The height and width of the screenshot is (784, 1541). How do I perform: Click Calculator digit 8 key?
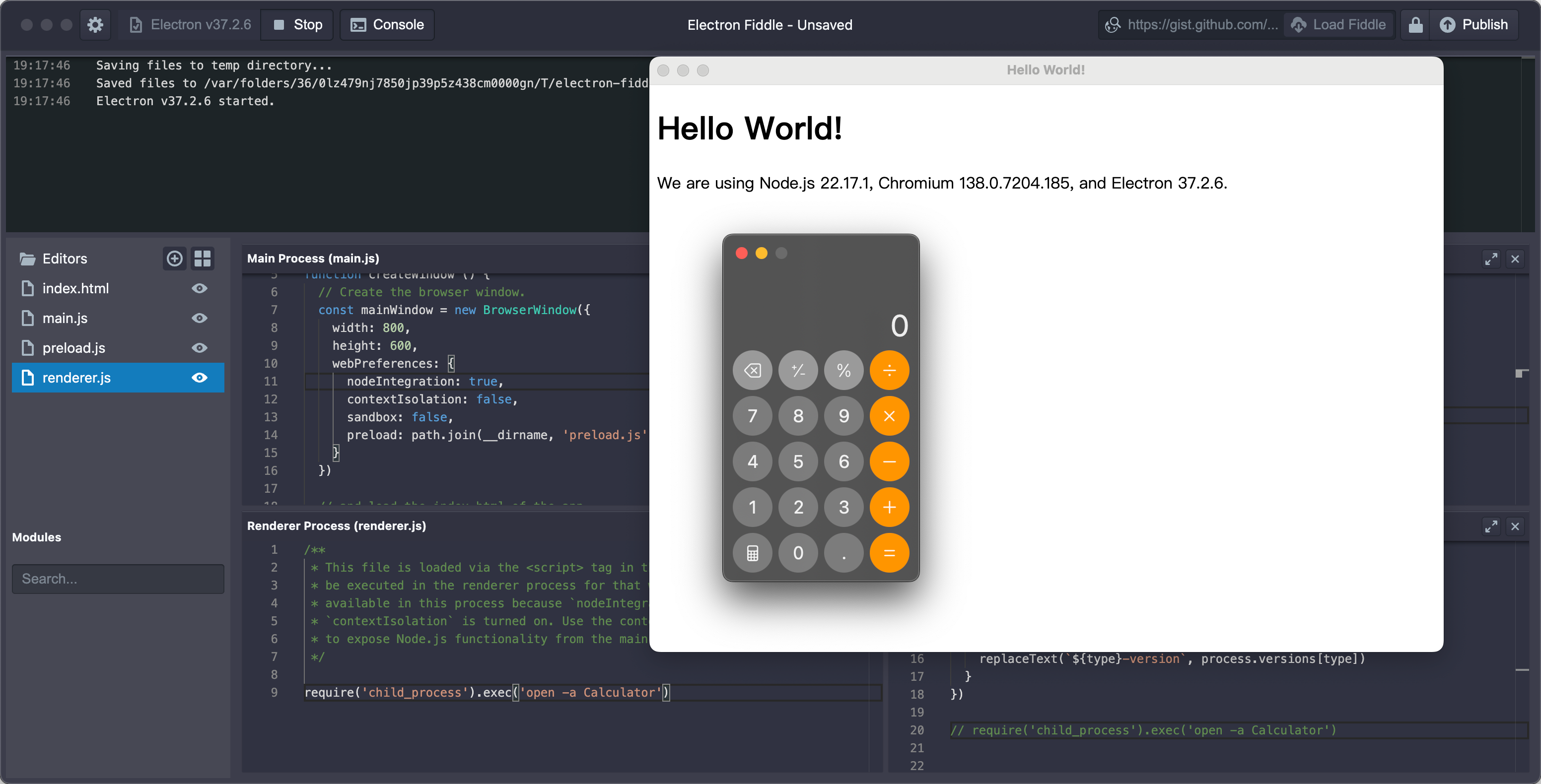coord(798,416)
